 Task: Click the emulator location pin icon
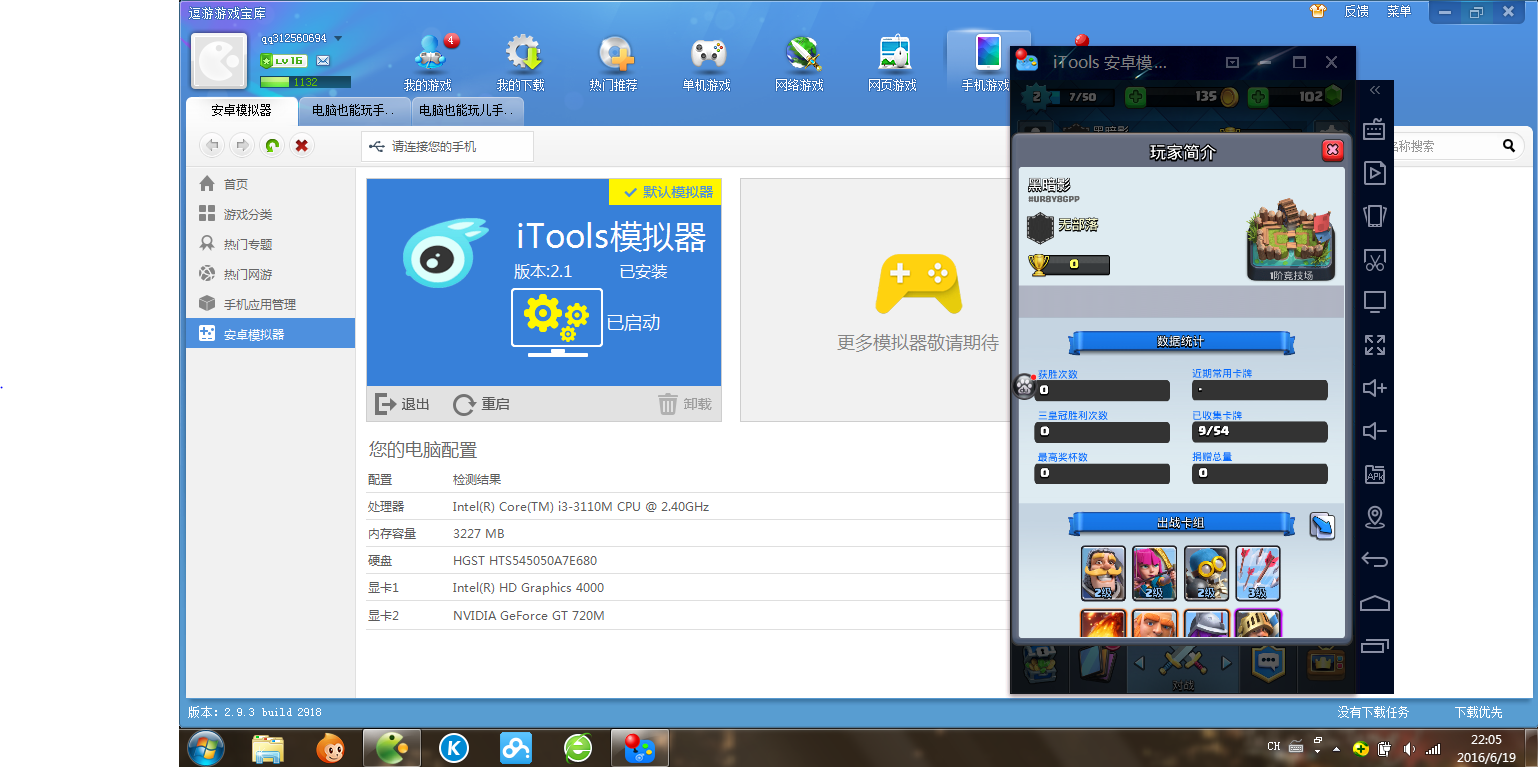pyautogui.click(x=1375, y=517)
